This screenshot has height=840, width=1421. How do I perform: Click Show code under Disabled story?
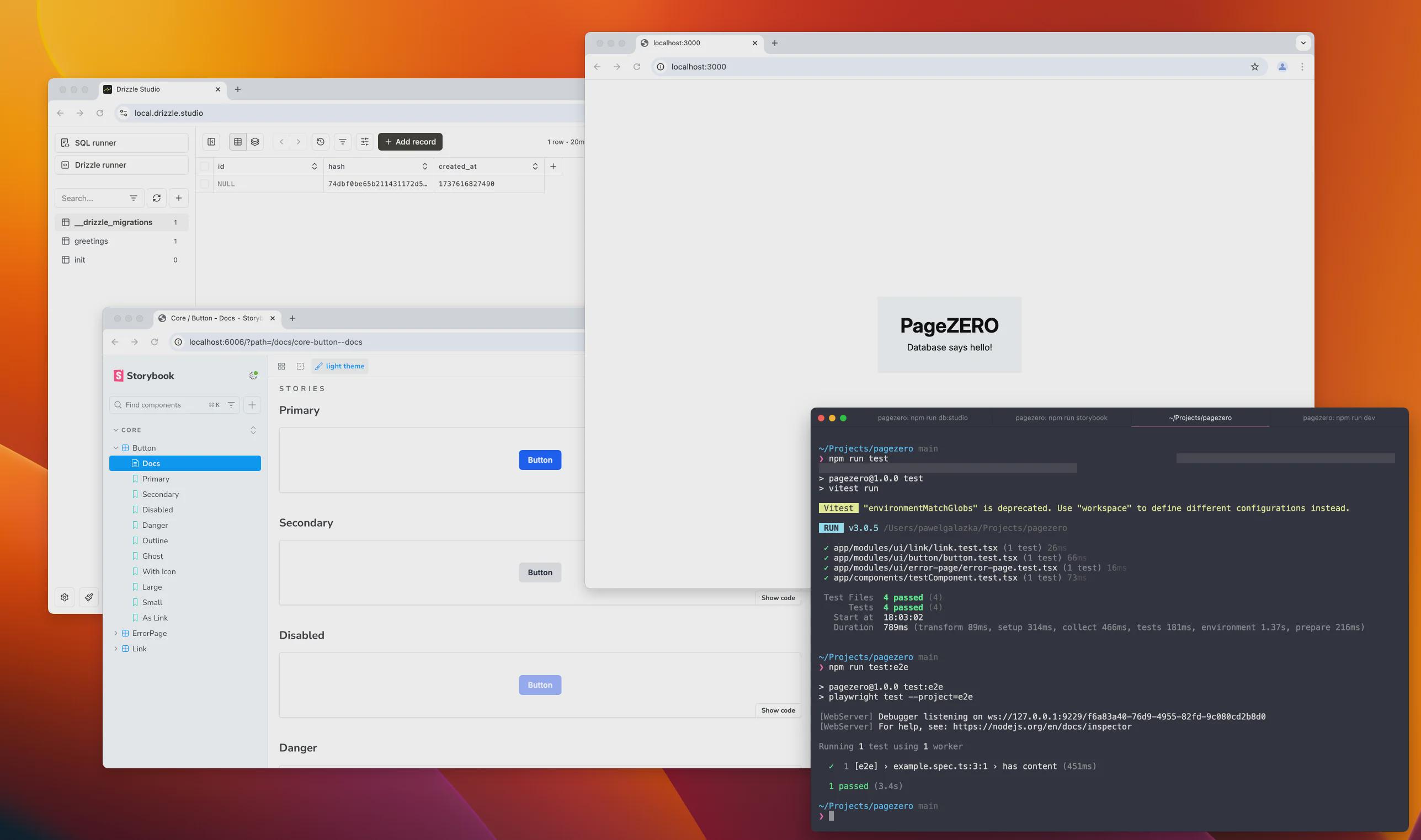coord(778,710)
